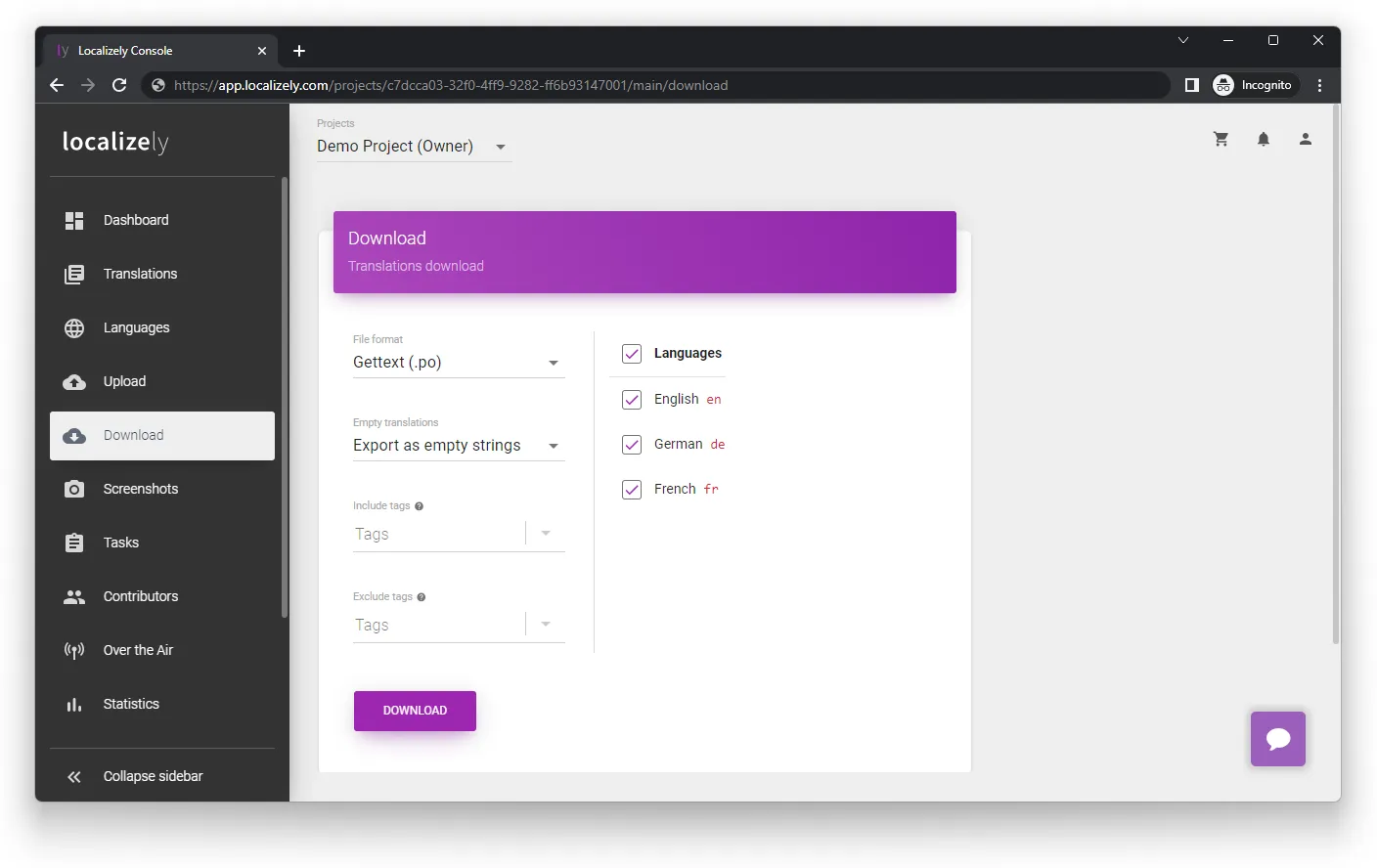Go to Tasks in sidebar
Viewport: 1377px width, 868px height.
pyautogui.click(x=162, y=543)
